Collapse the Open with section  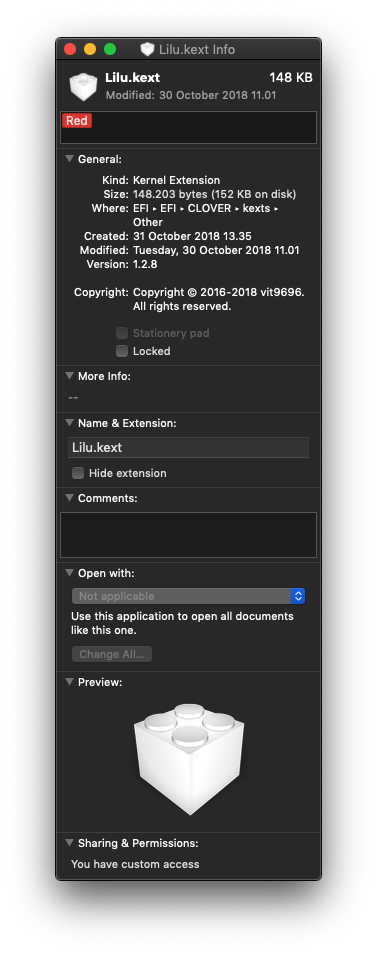pyautogui.click(x=69, y=573)
